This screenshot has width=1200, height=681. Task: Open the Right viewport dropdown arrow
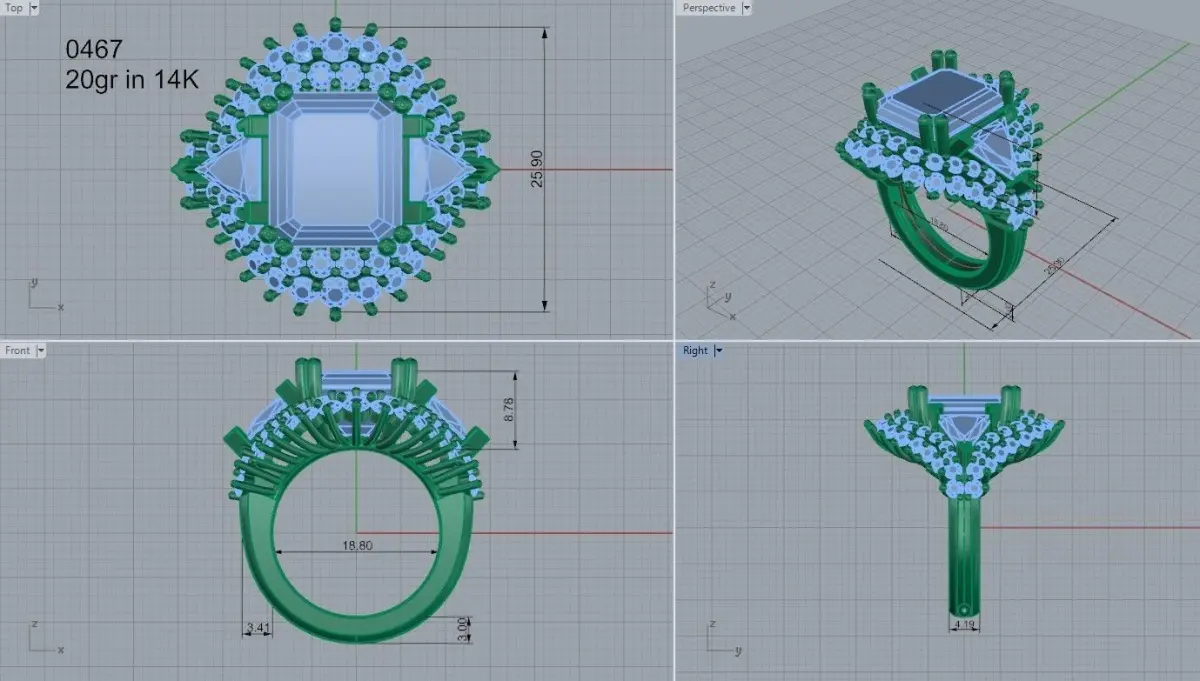[x=718, y=350]
